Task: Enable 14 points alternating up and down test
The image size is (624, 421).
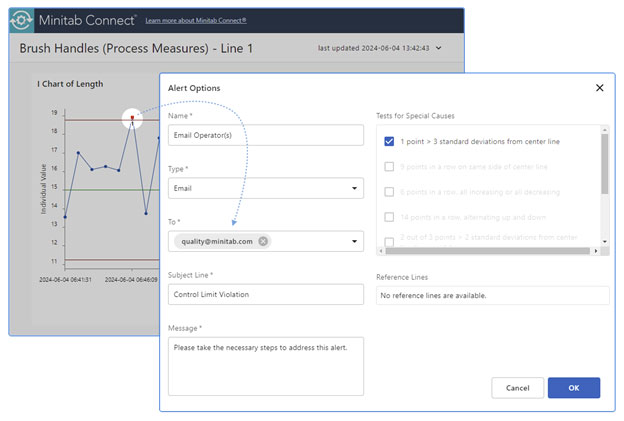Action: pyautogui.click(x=389, y=217)
